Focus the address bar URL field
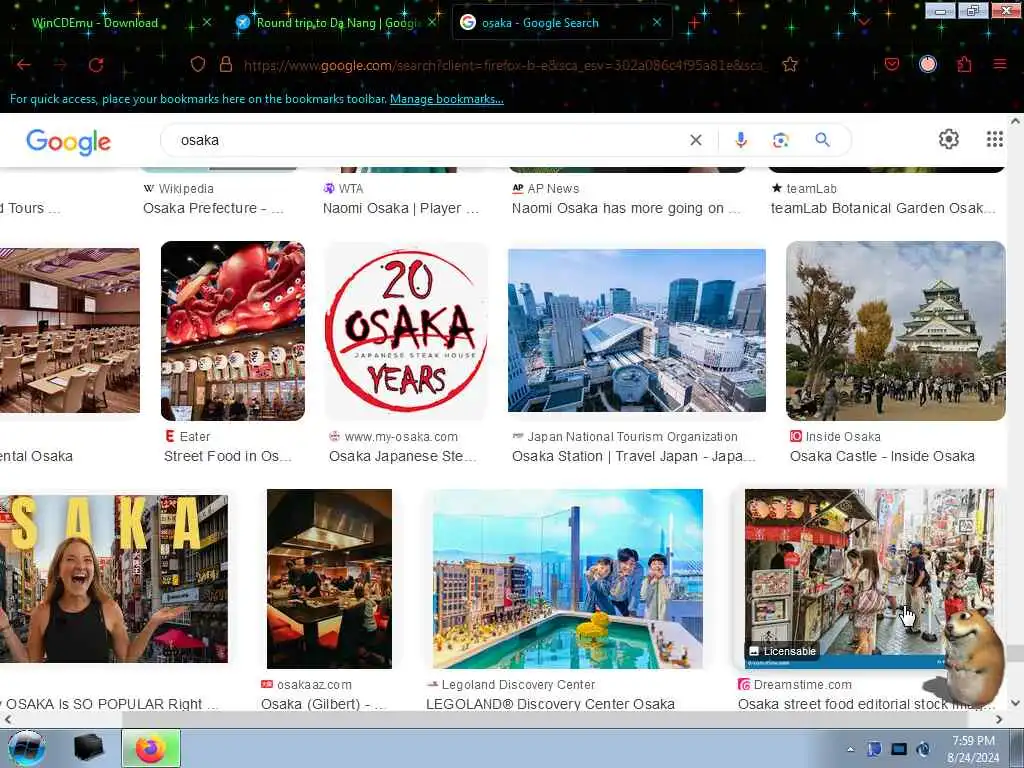The width and height of the screenshot is (1024, 768). click(503, 65)
